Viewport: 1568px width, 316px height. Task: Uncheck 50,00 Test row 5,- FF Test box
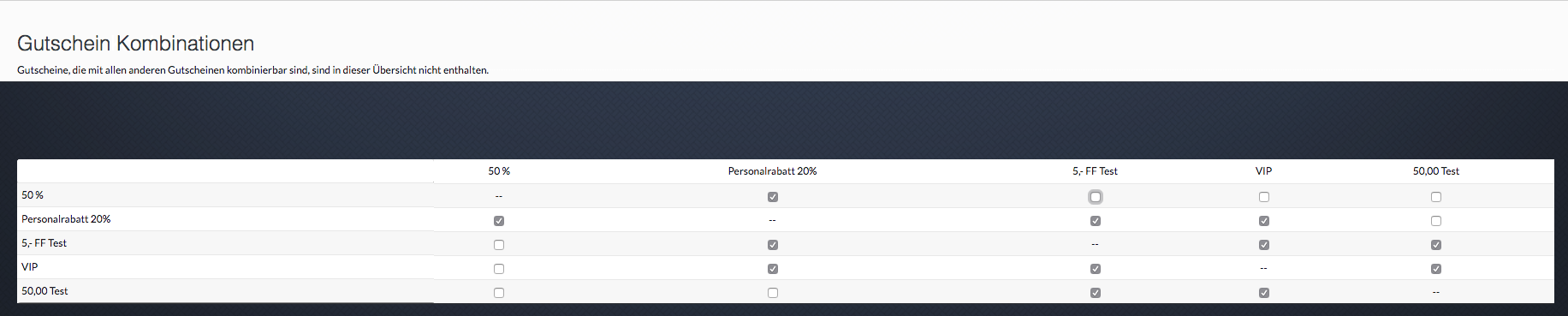(1096, 293)
